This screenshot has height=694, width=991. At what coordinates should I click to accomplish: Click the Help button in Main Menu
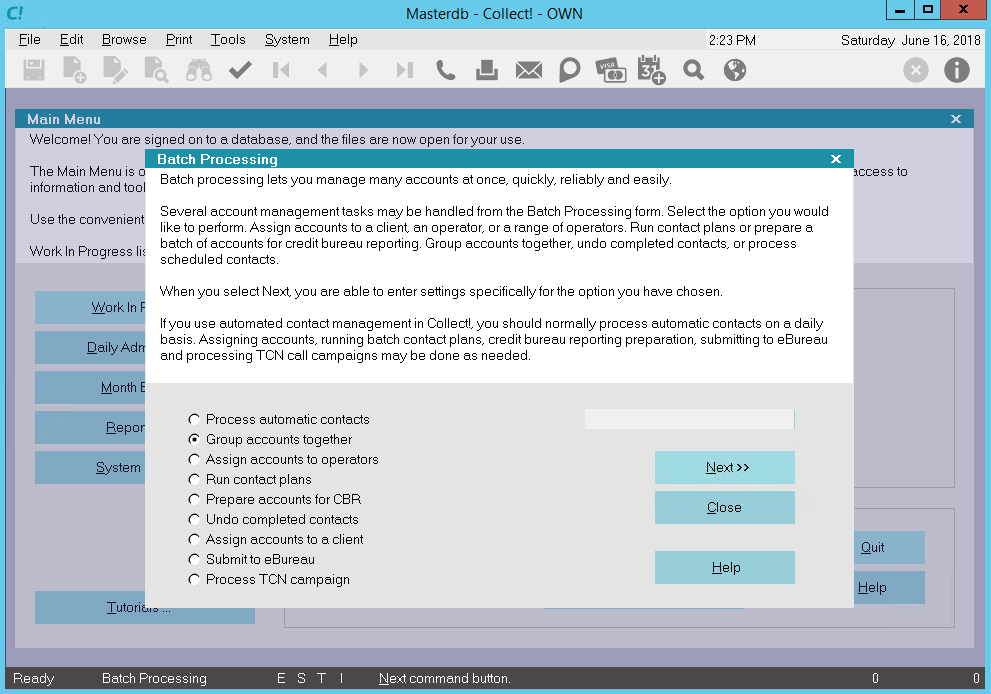889,587
